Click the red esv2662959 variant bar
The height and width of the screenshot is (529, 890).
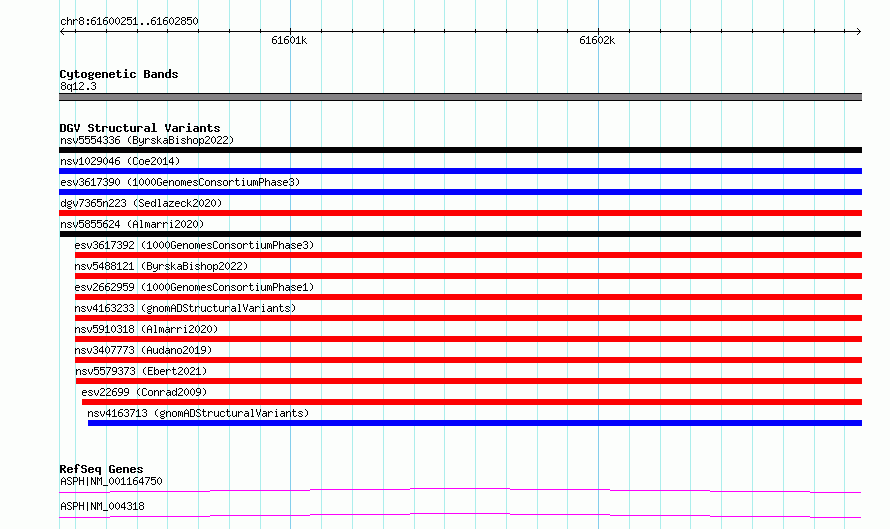click(x=468, y=297)
